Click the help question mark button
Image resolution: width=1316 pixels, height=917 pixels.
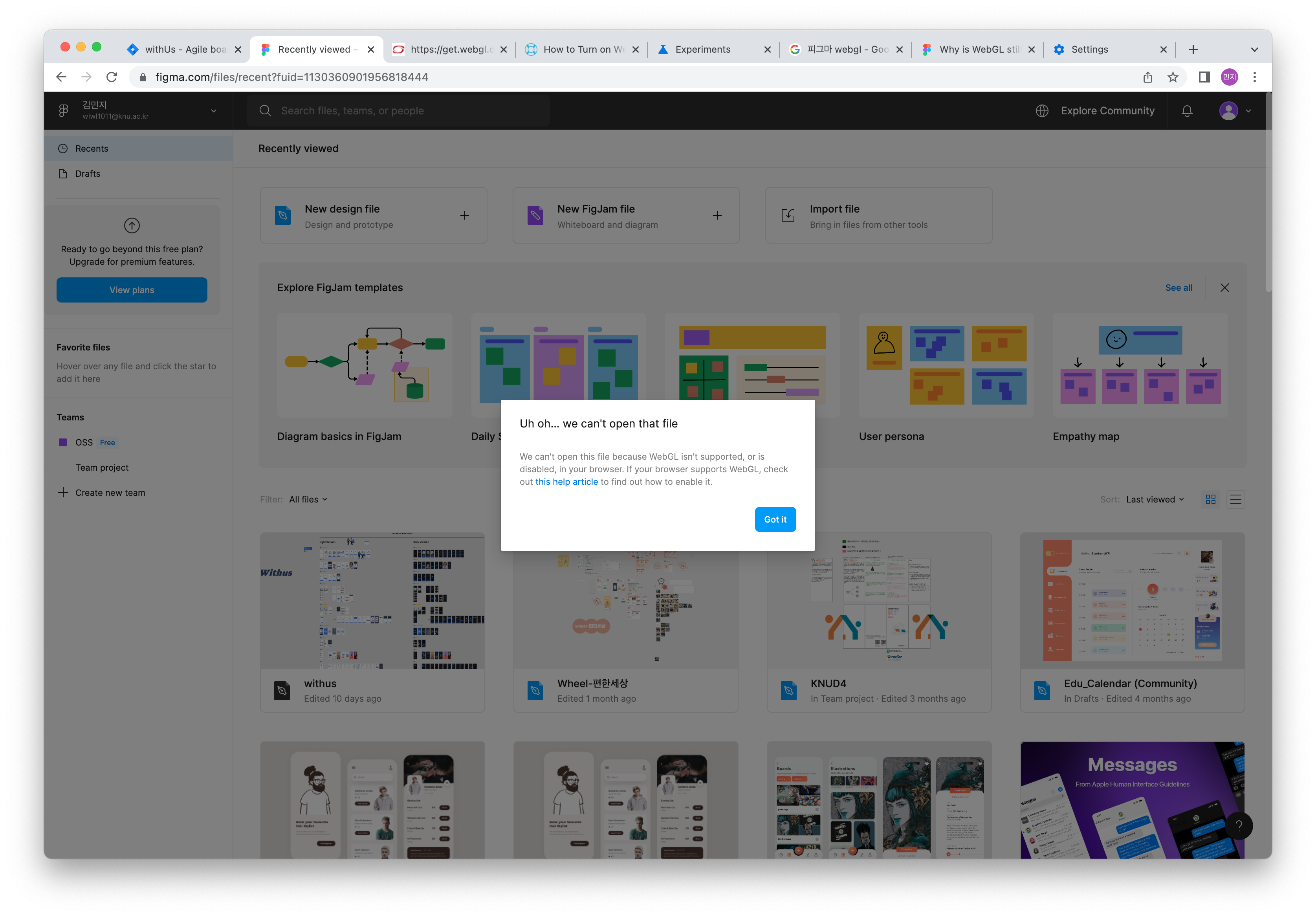(1239, 826)
